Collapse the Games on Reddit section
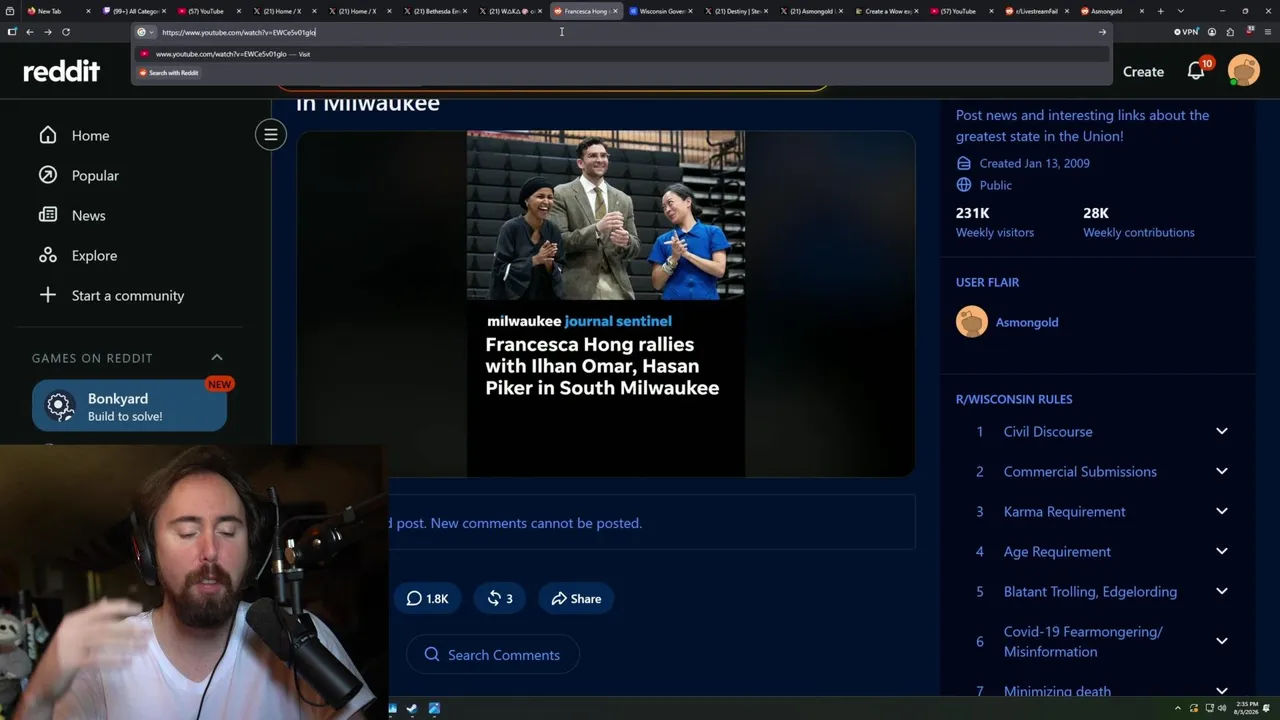The height and width of the screenshot is (720, 1280). tap(217, 357)
